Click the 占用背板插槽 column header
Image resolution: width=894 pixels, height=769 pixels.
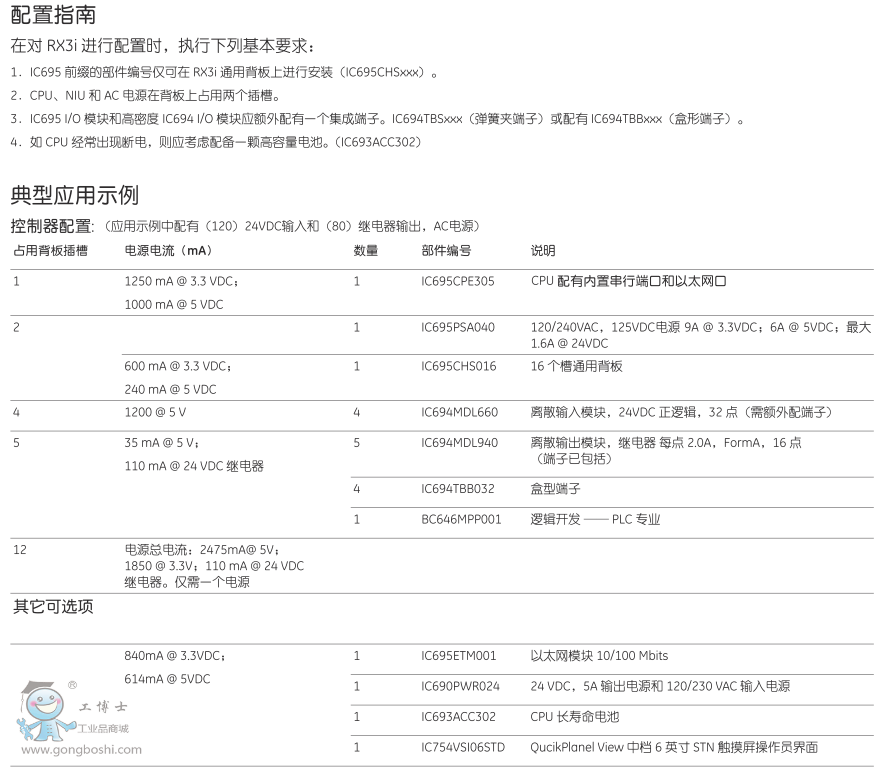[50, 251]
